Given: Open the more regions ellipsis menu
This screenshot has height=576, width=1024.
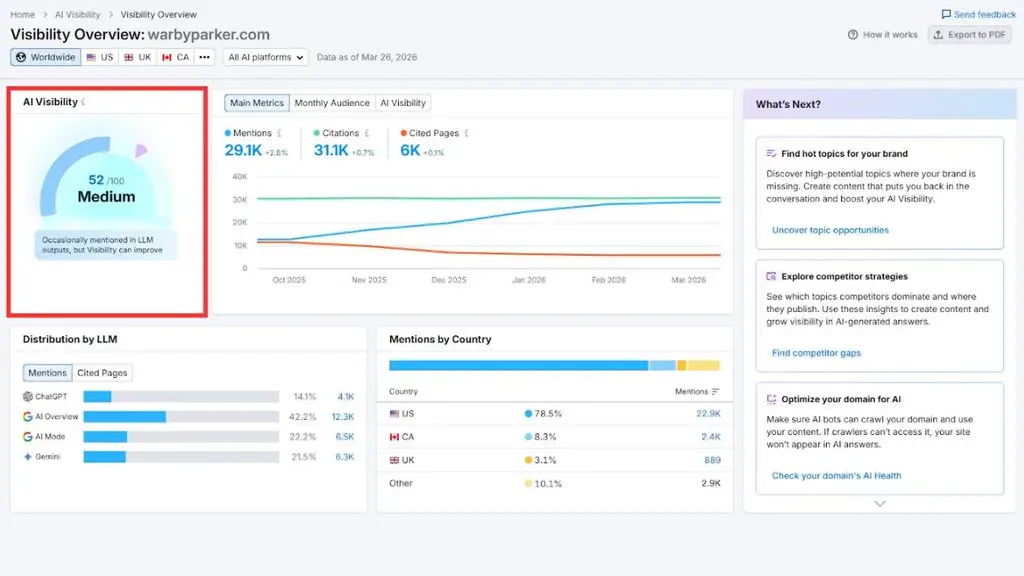Looking at the screenshot, I should pyautogui.click(x=204, y=57).
